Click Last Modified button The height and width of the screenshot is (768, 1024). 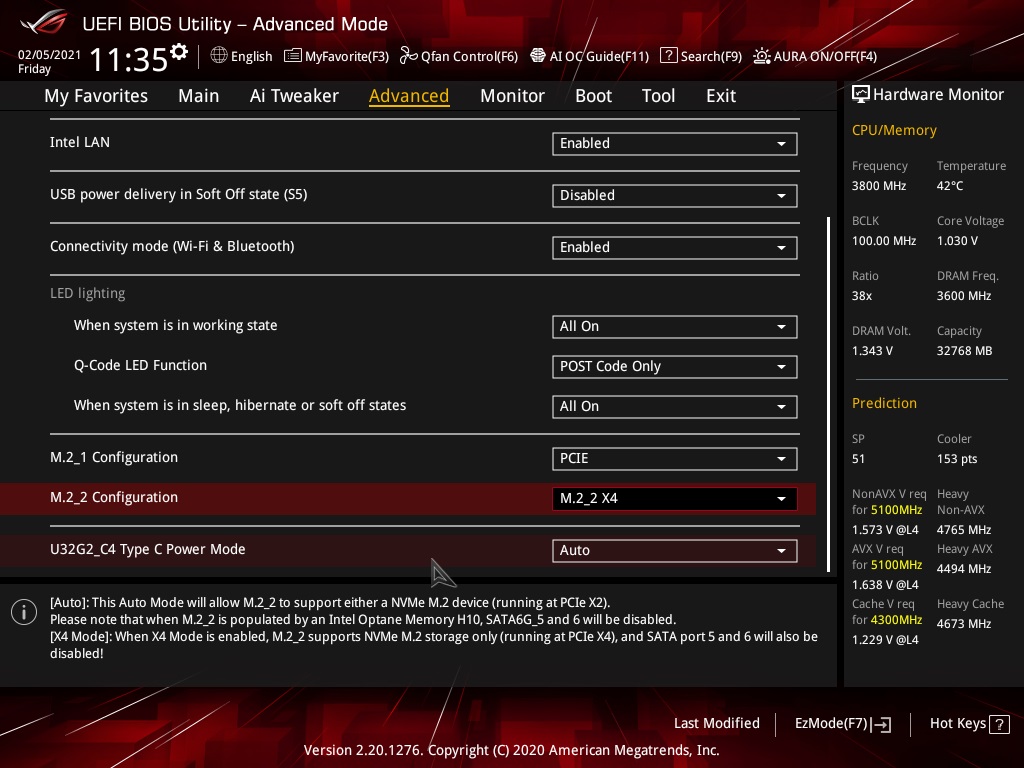coord(716,724)
